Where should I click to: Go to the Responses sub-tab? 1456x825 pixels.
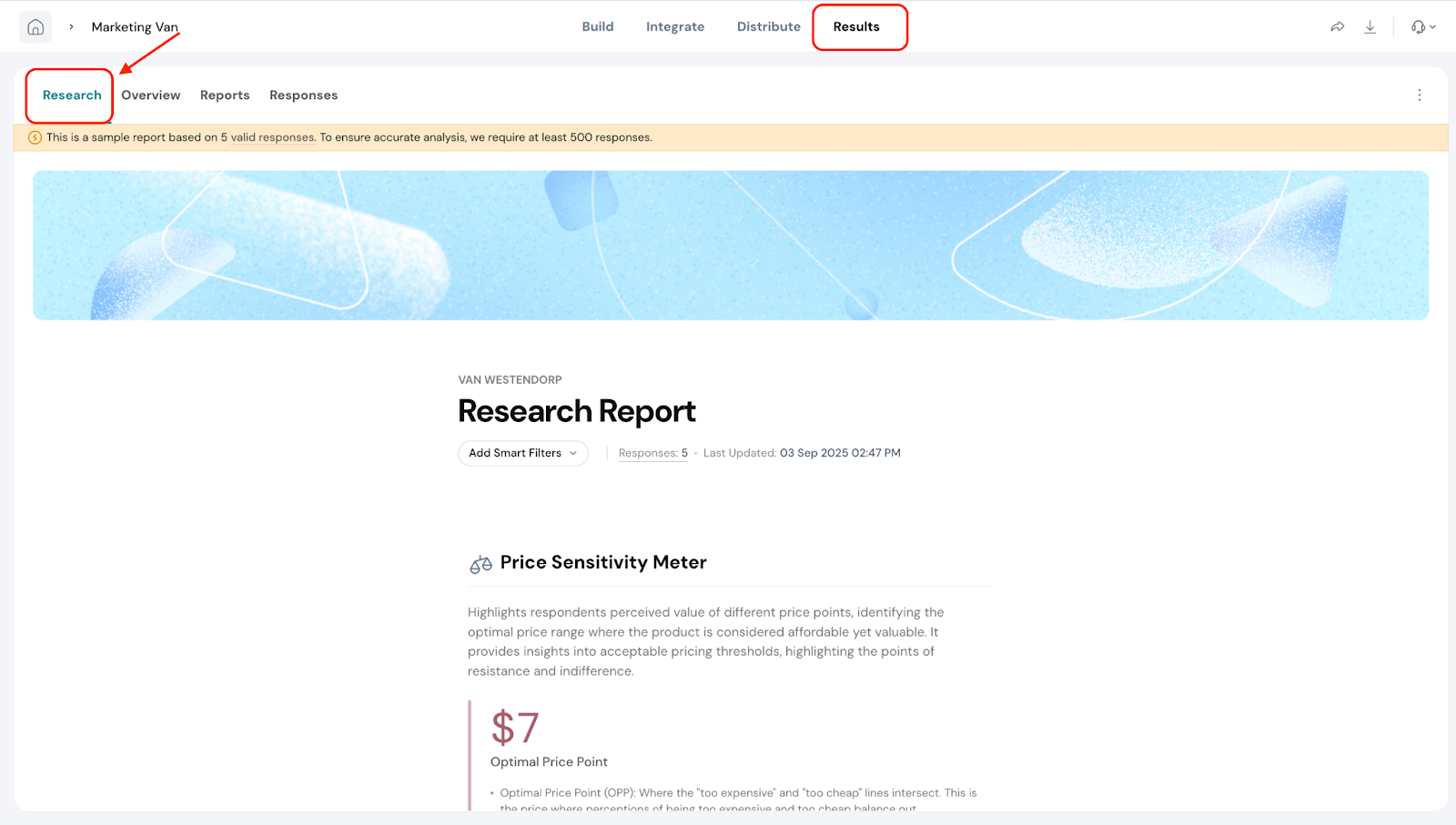(303, 96)
